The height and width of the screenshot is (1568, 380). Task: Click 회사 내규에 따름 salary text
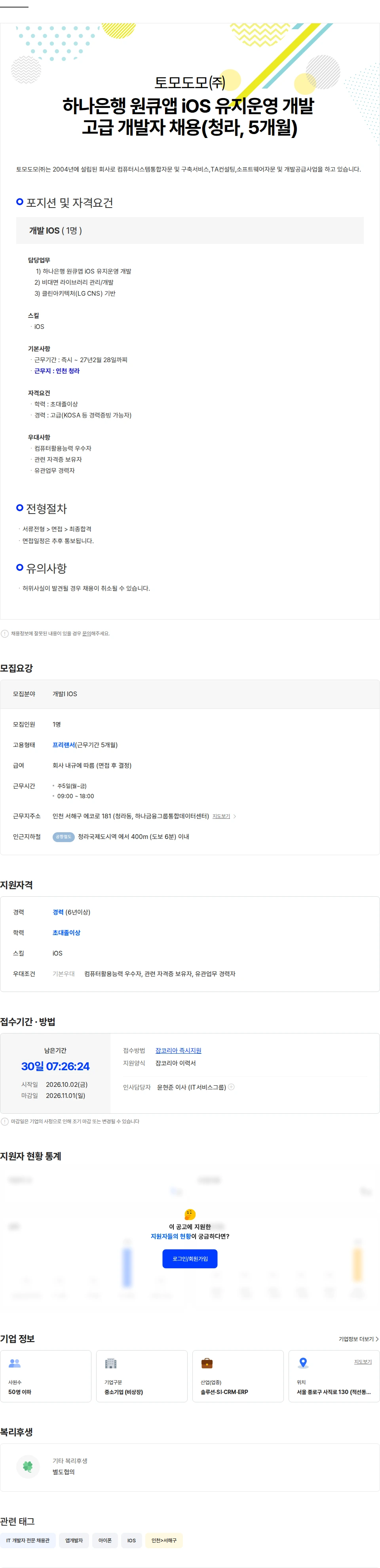[92, 766]
